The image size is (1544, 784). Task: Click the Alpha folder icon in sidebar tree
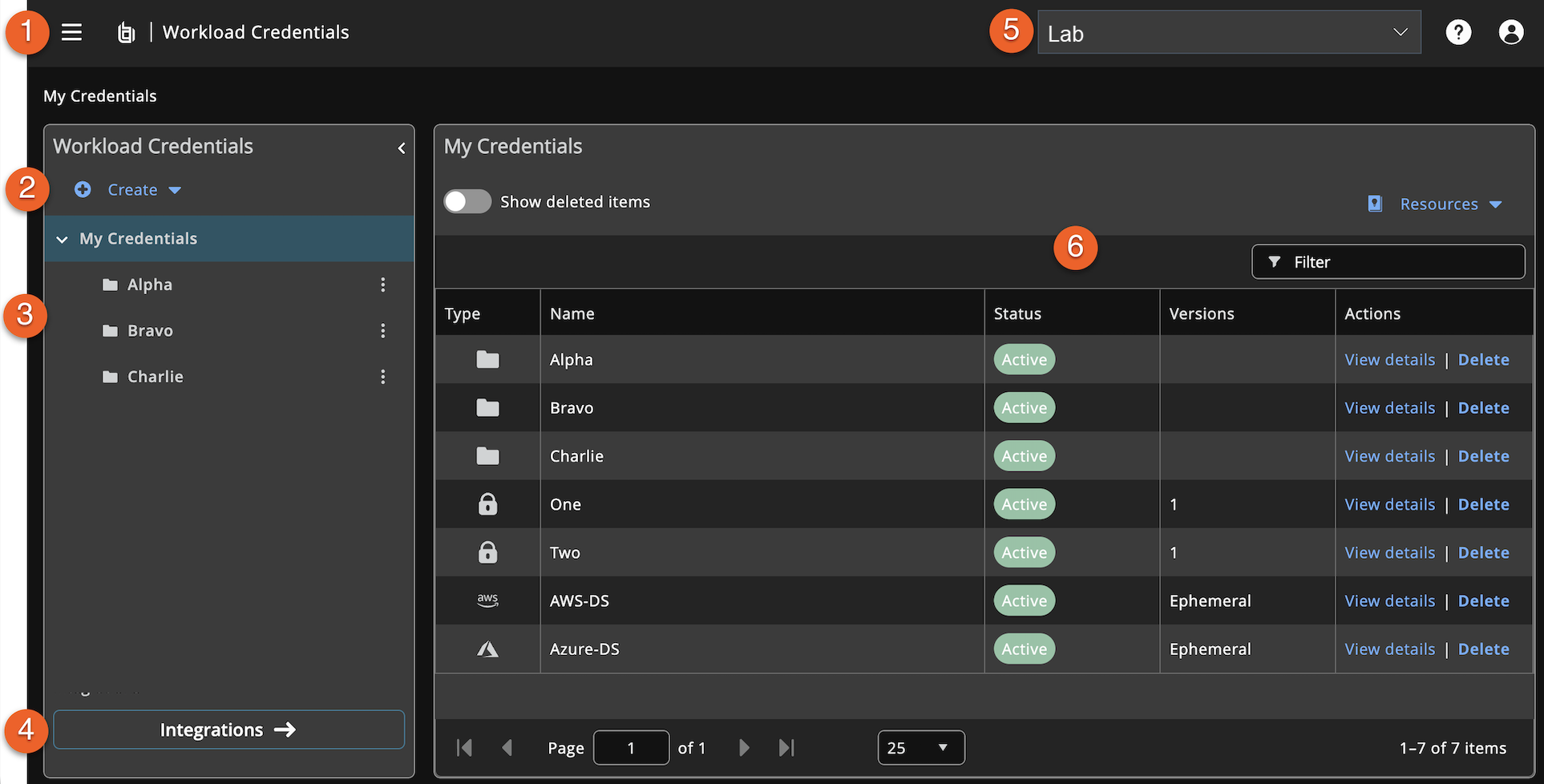110,285
